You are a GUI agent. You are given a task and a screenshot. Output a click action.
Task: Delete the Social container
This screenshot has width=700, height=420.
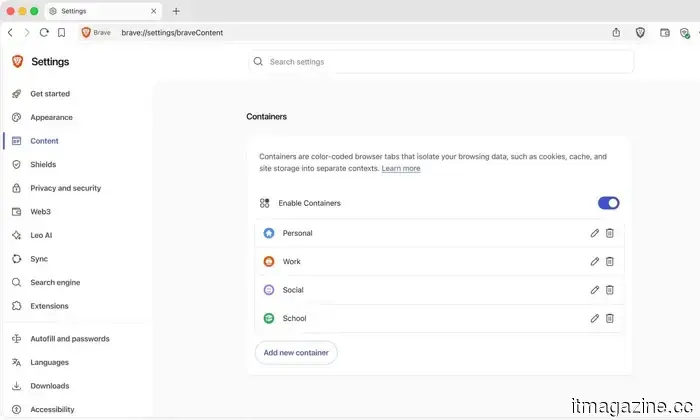(x=610, y=290)
